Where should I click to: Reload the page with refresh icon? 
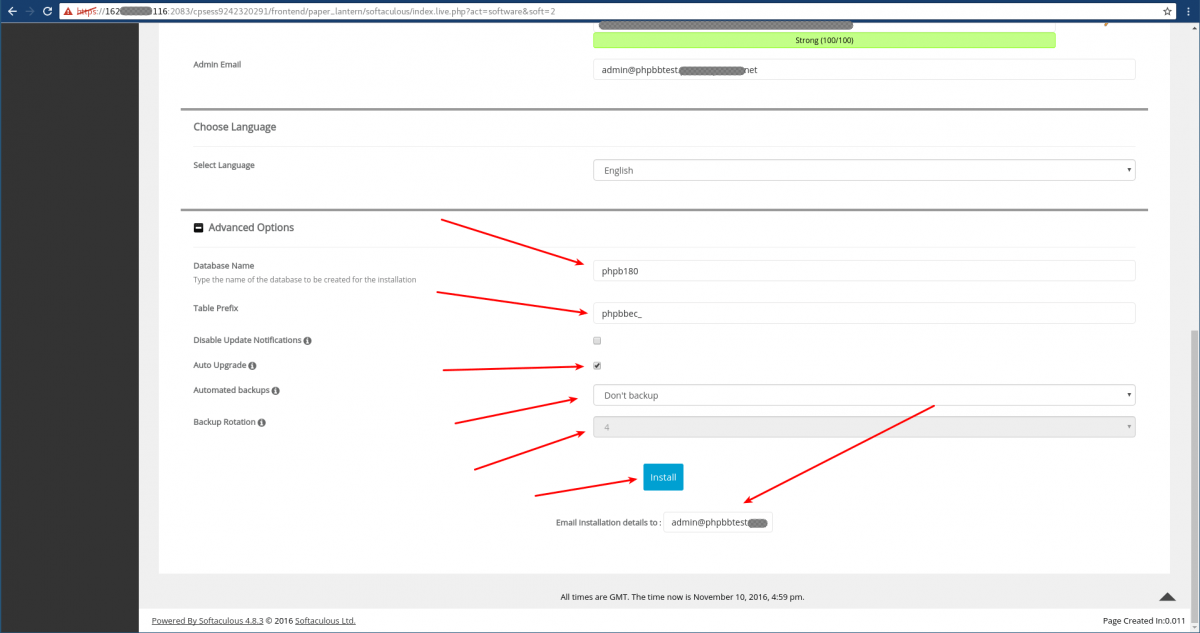point(45,11)
